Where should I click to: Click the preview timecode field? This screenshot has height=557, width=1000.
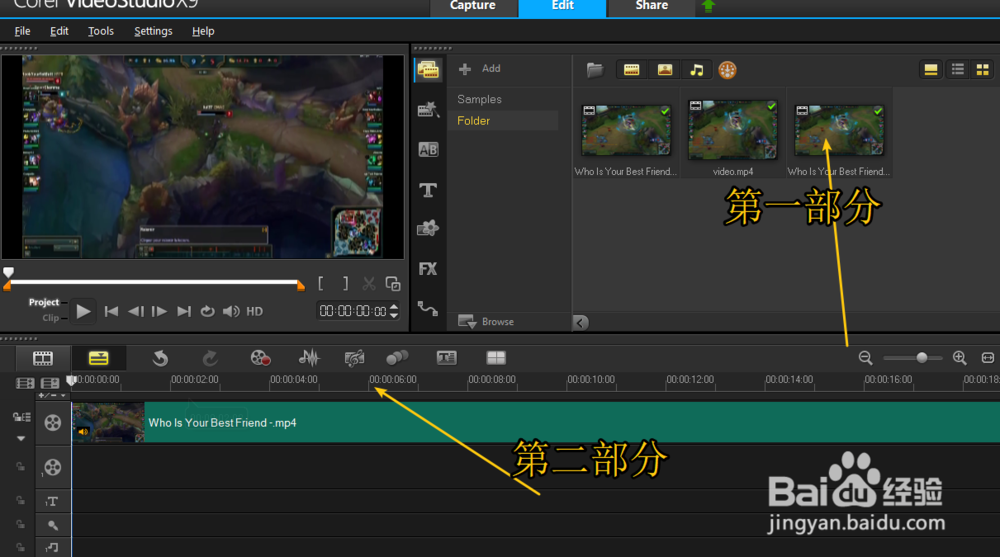[x=353, y=311]
